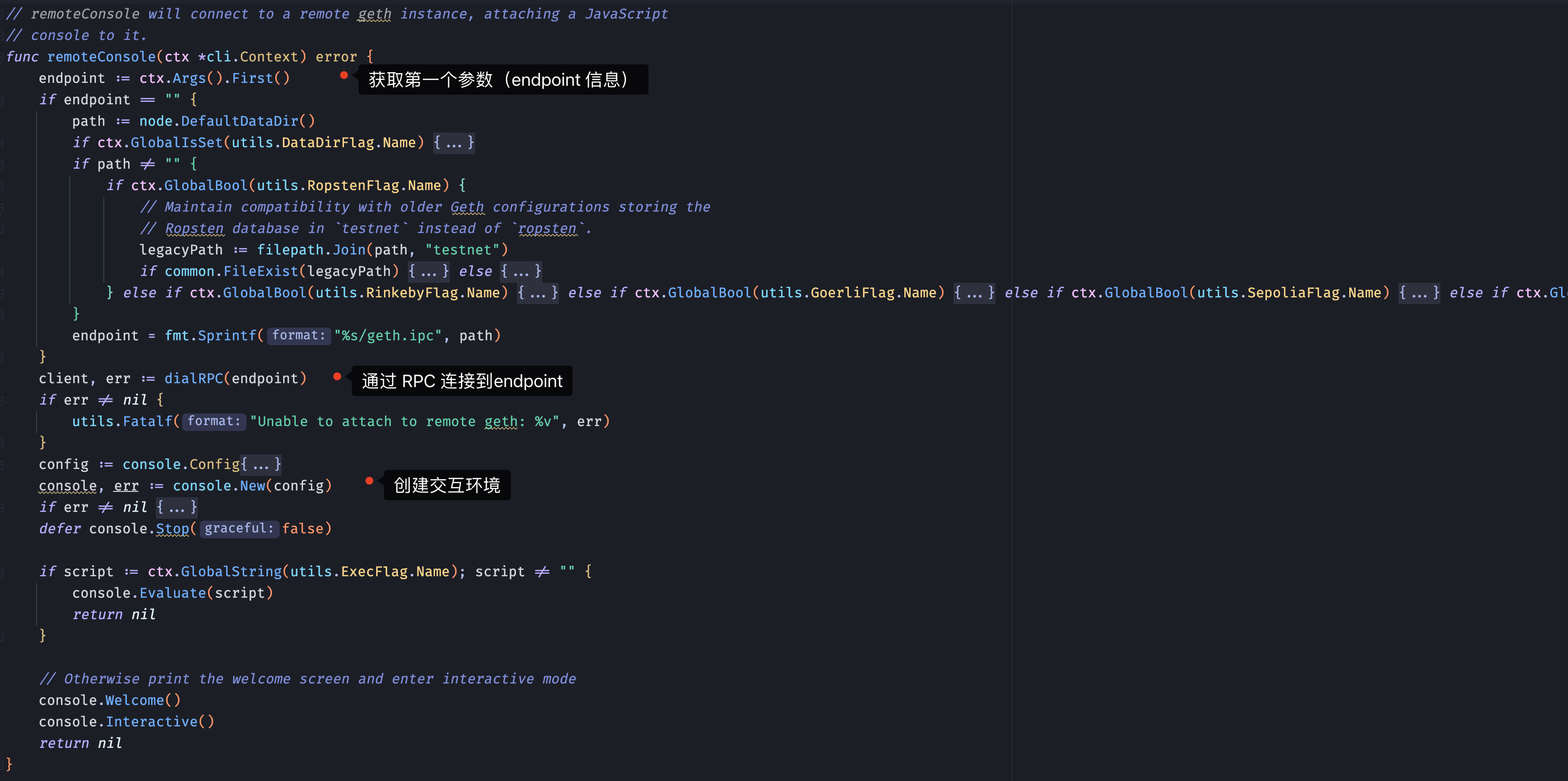Click console.Welcome() call
Viewport: 1568px width, 781px height.
coord(110,701)
